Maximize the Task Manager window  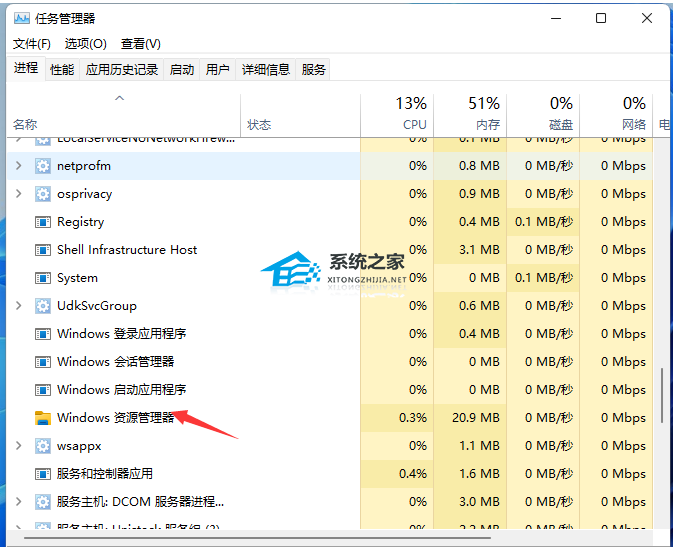pos(601,18)
